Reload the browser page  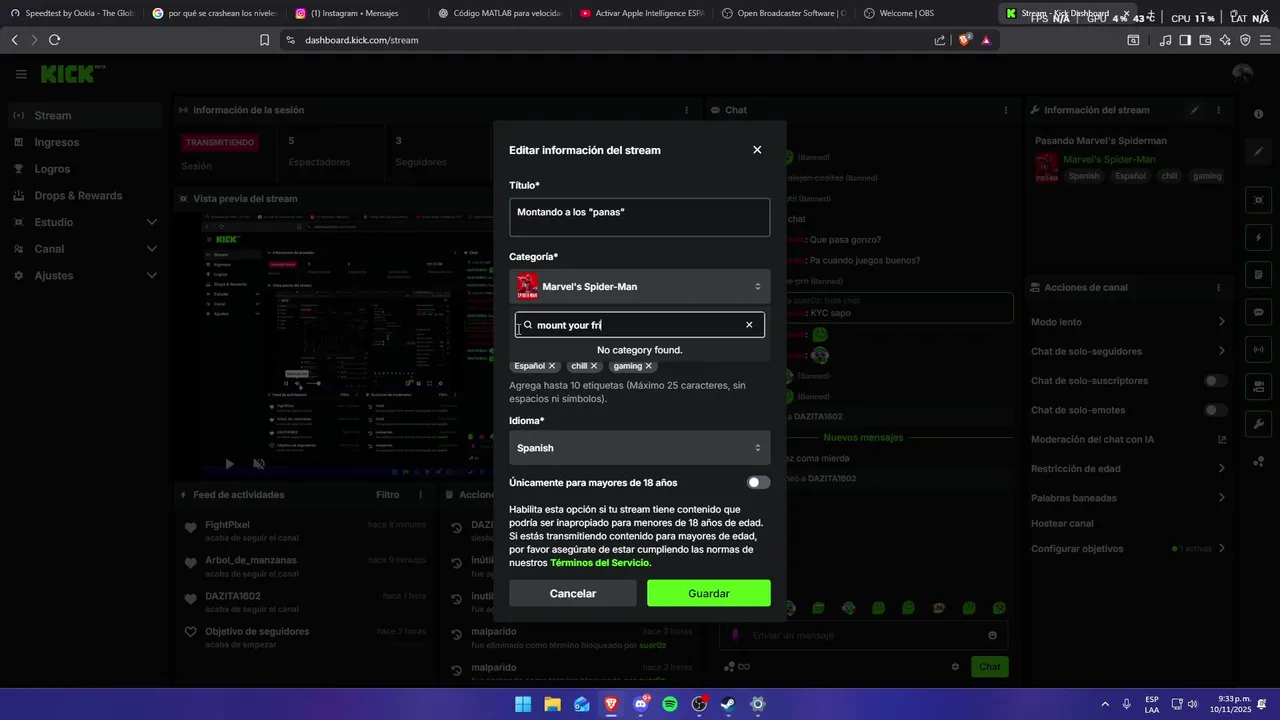(x=54, y=40)
